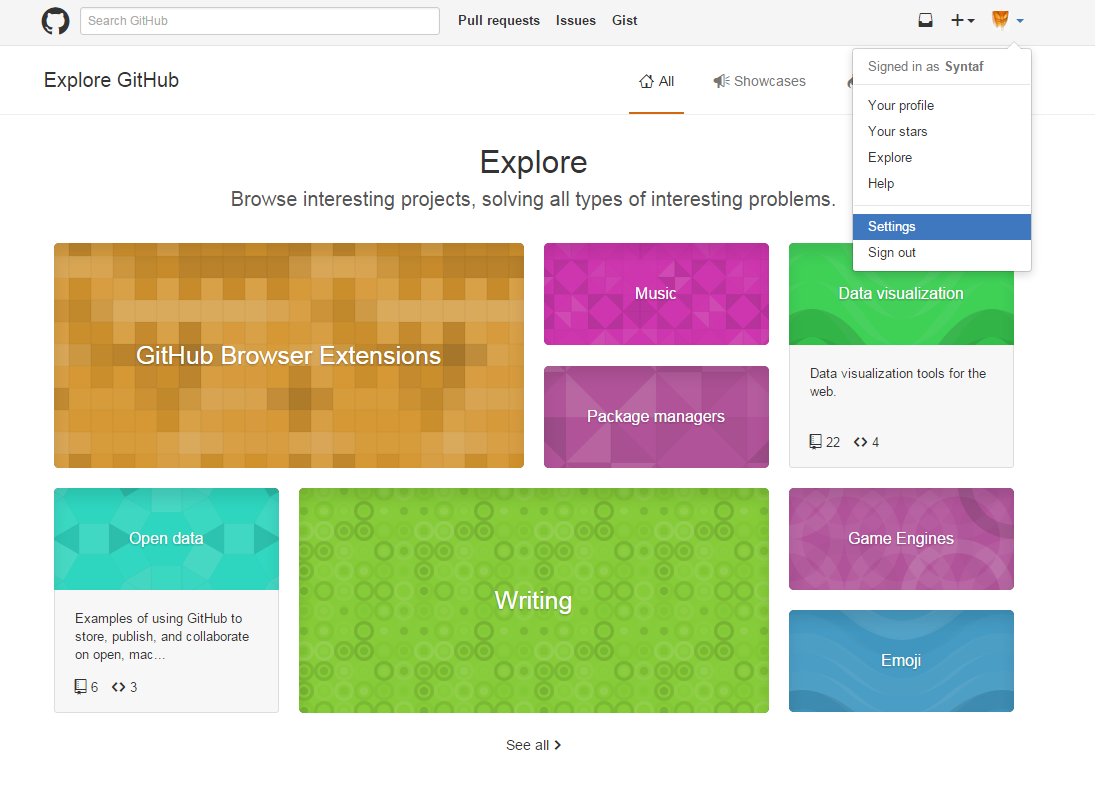The image size is (1095, 787).
Task: Choose Your profile from menu
Action: (941, 105)
